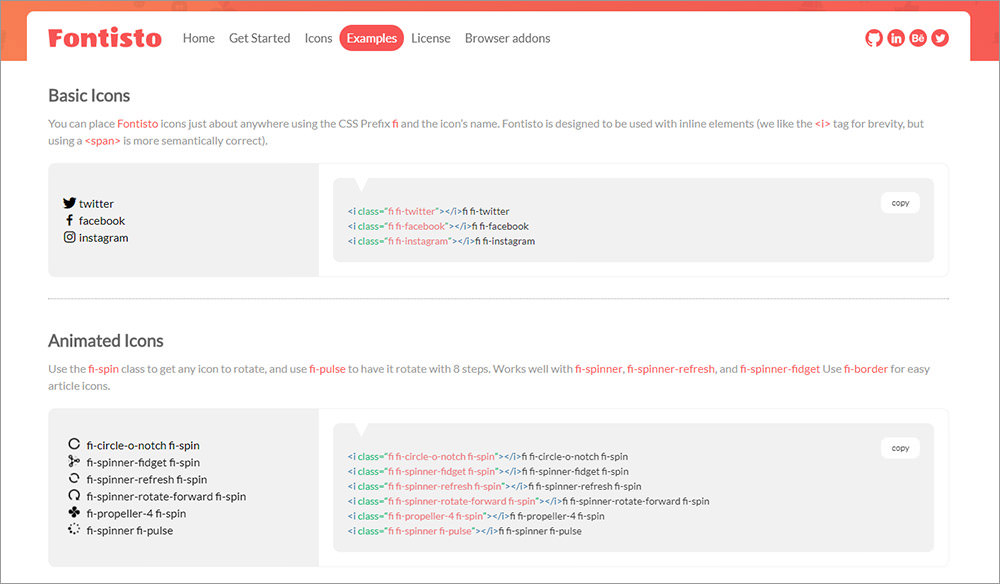Click the spinner-refresh spinning icon
This screenshot has height=584, width=1000.
[74, 478]
